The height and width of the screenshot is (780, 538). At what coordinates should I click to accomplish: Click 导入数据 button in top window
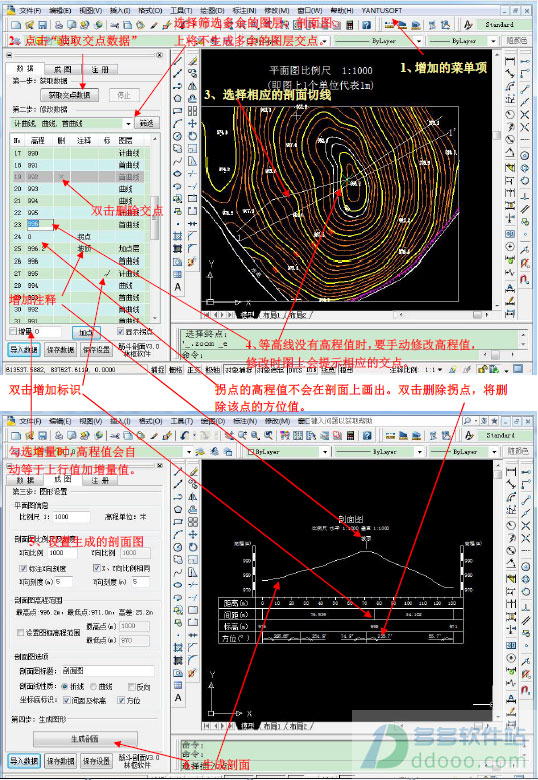(x=24, y=350)
